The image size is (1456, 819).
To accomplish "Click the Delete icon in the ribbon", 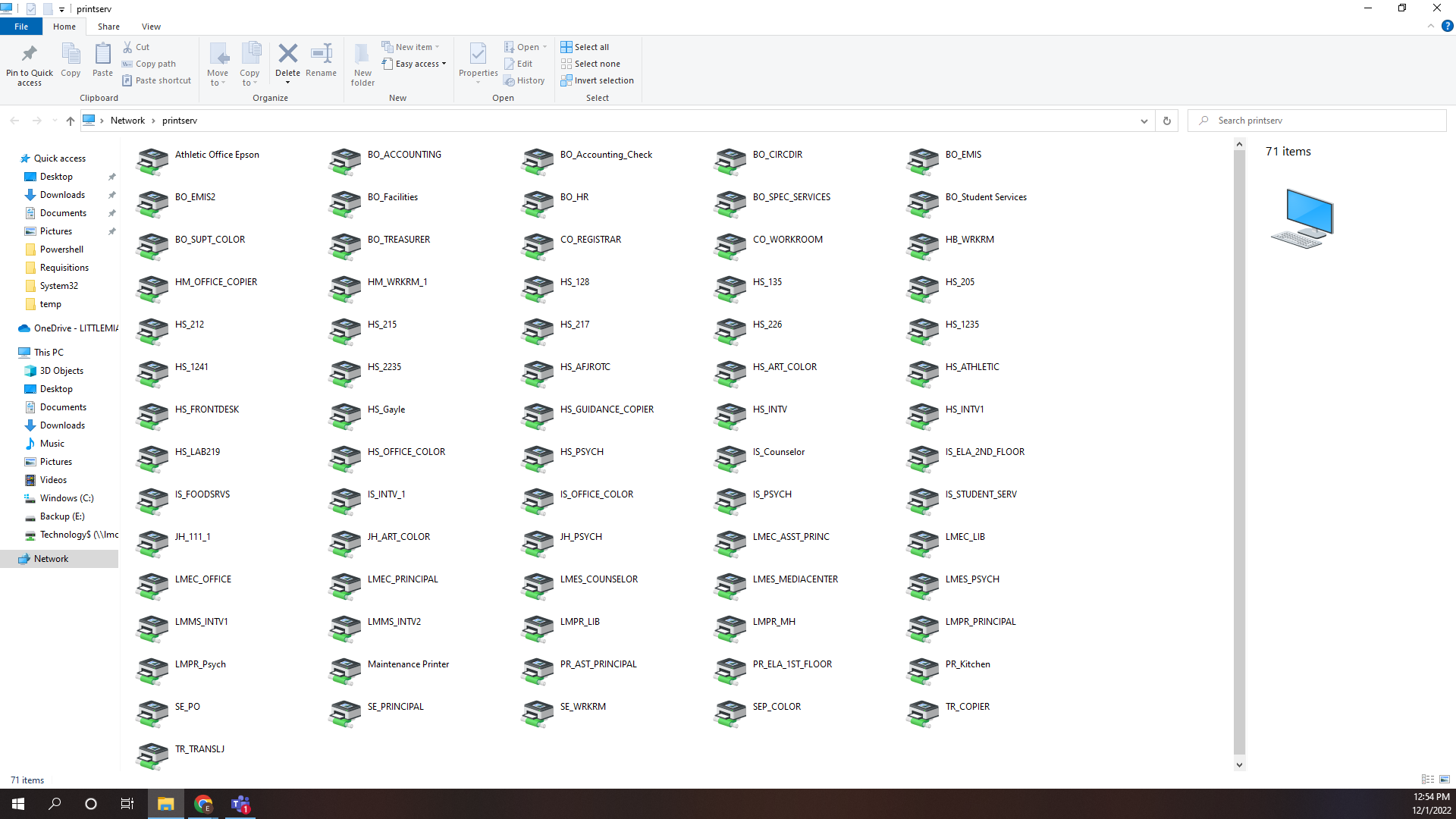I will click(287, 55).
